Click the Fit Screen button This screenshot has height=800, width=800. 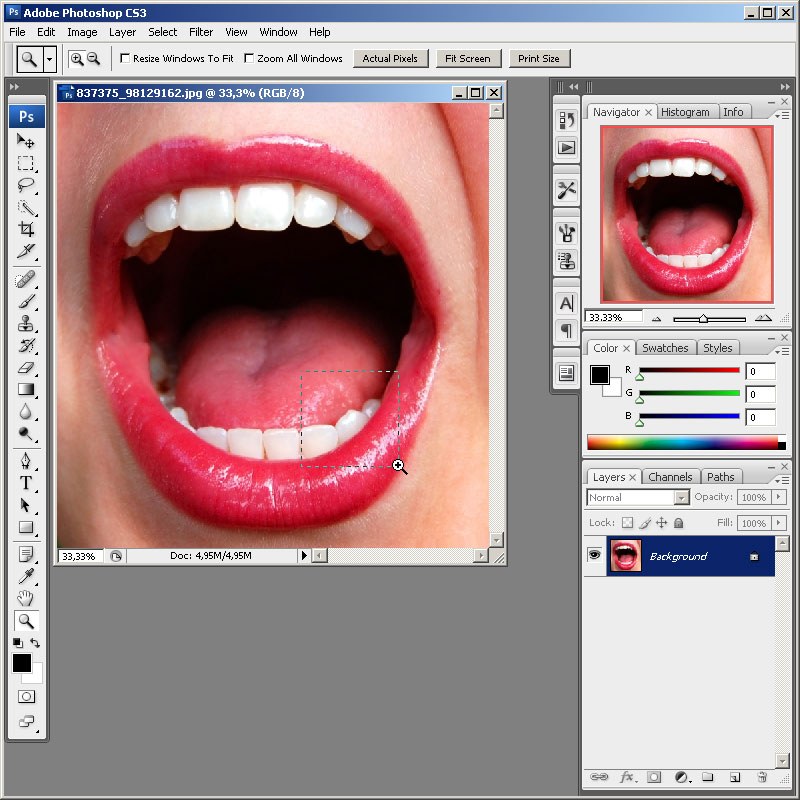pyautogui.click(x=468, y=59)
